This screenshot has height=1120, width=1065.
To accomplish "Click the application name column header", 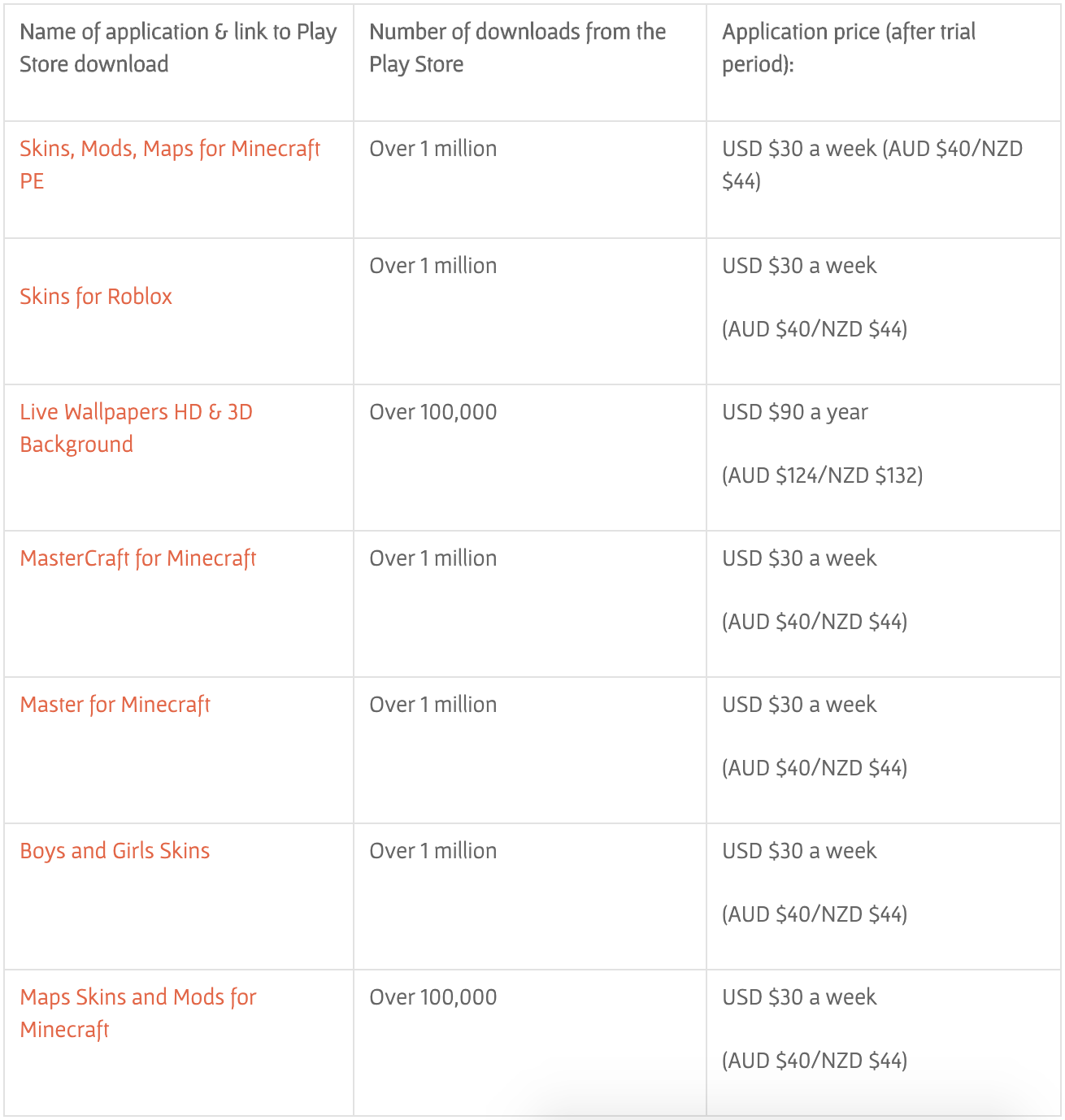I will click(x=178, y=48).
